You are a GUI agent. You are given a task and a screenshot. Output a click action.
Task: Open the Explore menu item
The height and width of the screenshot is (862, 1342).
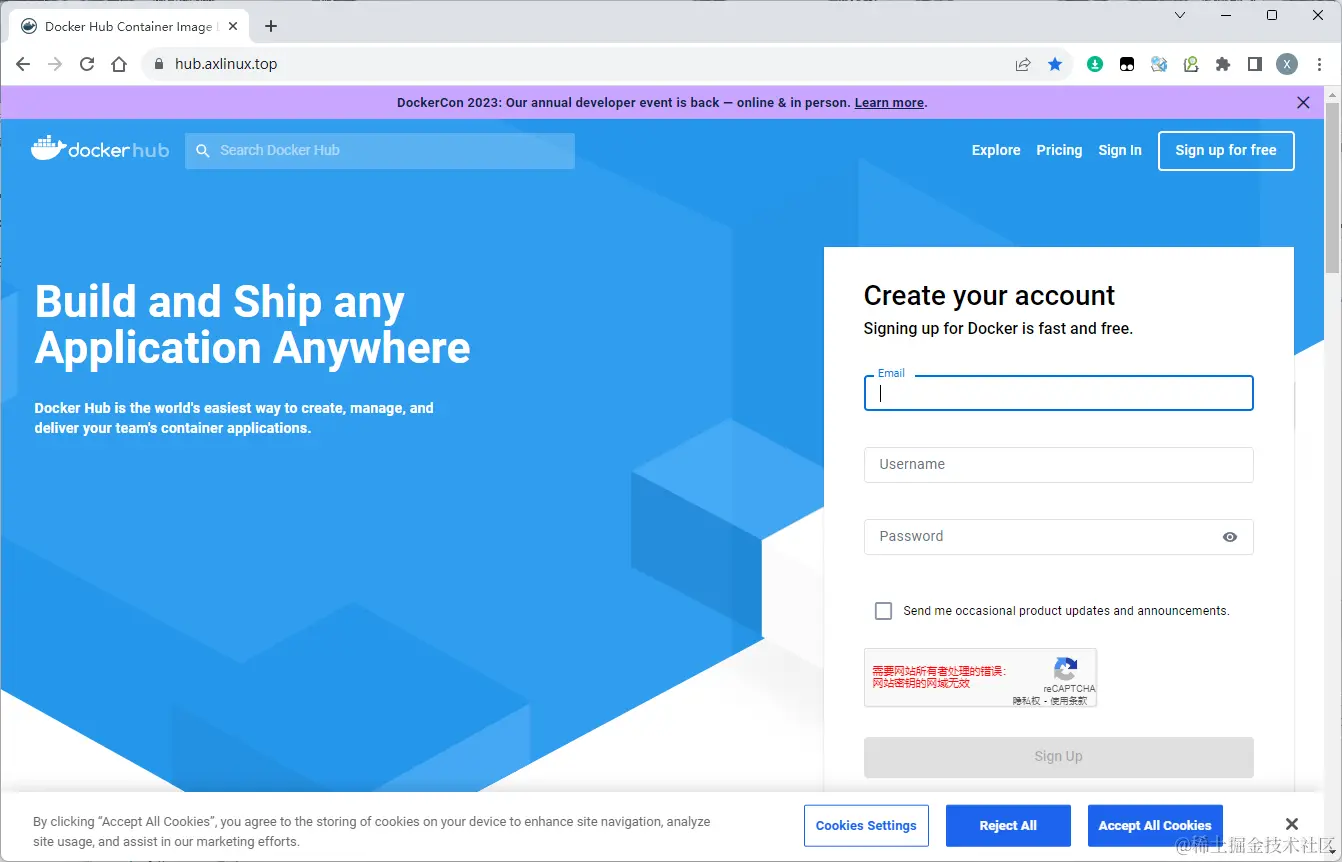(x=996, y=150)
